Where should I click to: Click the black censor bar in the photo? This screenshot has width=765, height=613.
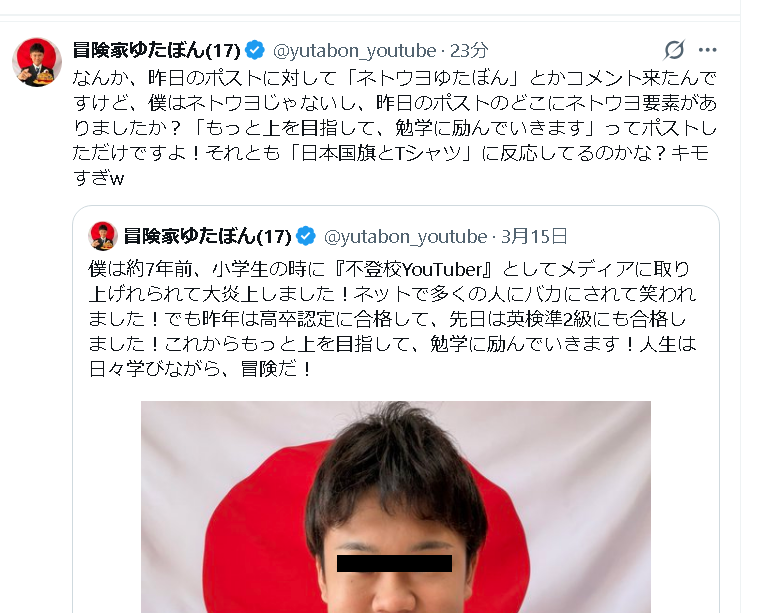pyautogui.click(x=394, y=563)
